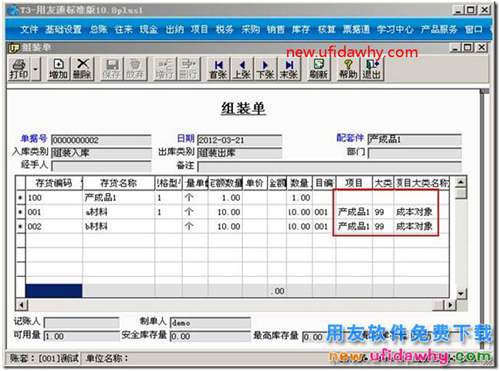Open the 核算 menu
Image resolution: width=500 pixels, height=371 pixels.
click(326, 29)
